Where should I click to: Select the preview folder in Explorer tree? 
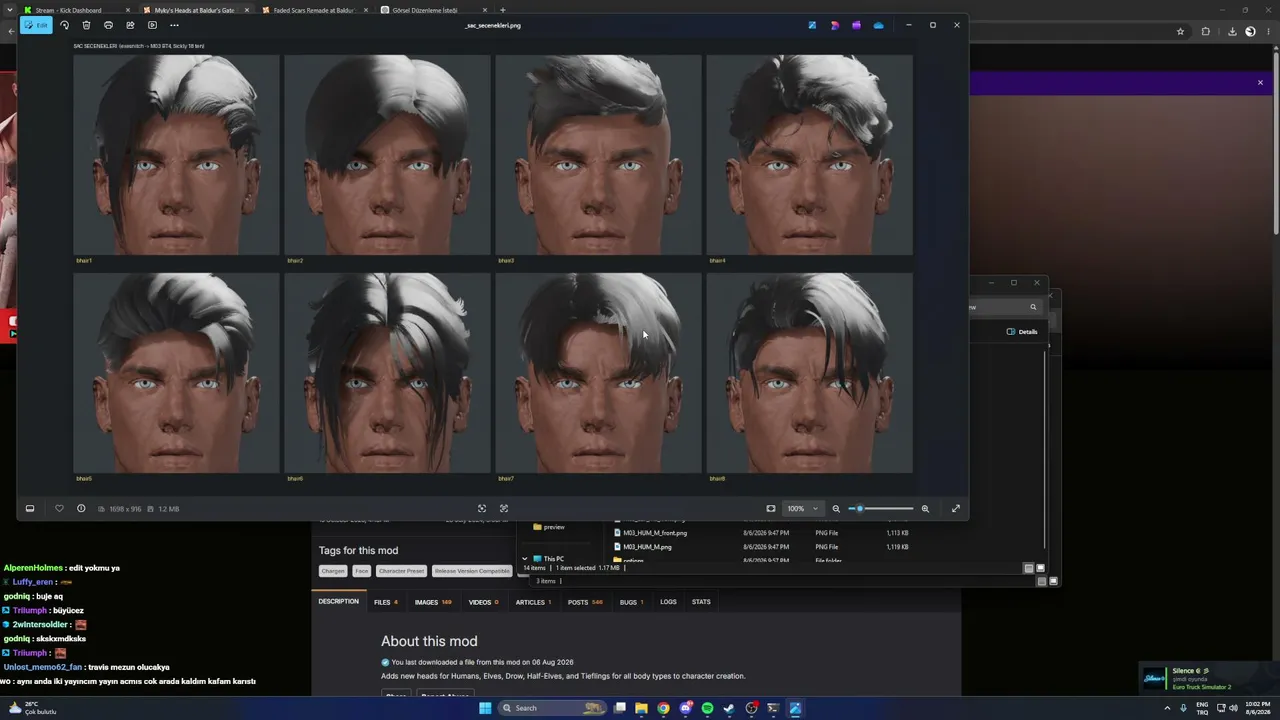pyautogui.click(x=554, y=527)
